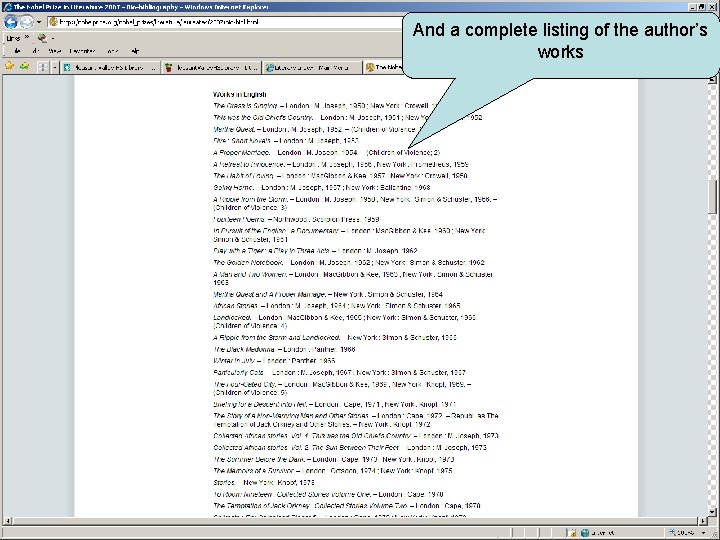Viewport: 720px width, 540px height.
Task: Open the Tools menu
Action: coord(112,51)
